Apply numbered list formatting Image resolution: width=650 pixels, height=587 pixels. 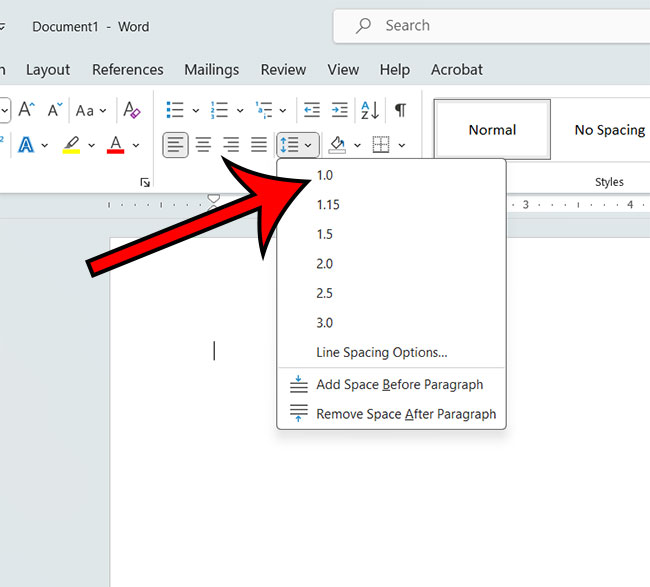219,110
